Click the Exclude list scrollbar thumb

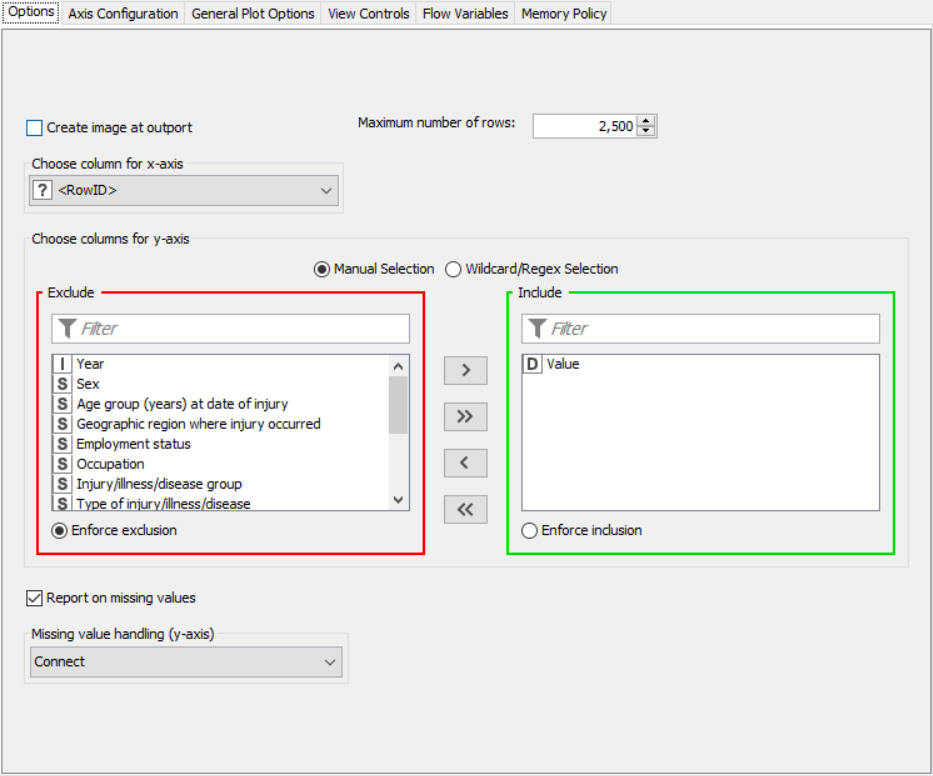tap(399, 405)
